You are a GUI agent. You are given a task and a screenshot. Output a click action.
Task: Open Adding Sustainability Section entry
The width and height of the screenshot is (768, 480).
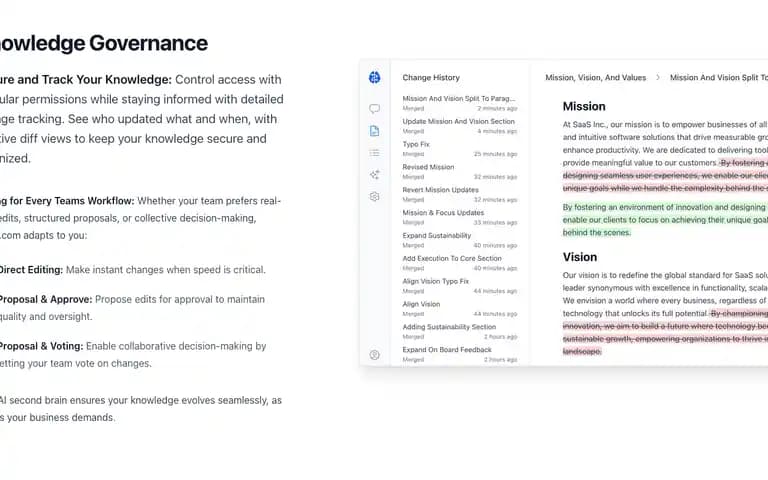point(459,332)
